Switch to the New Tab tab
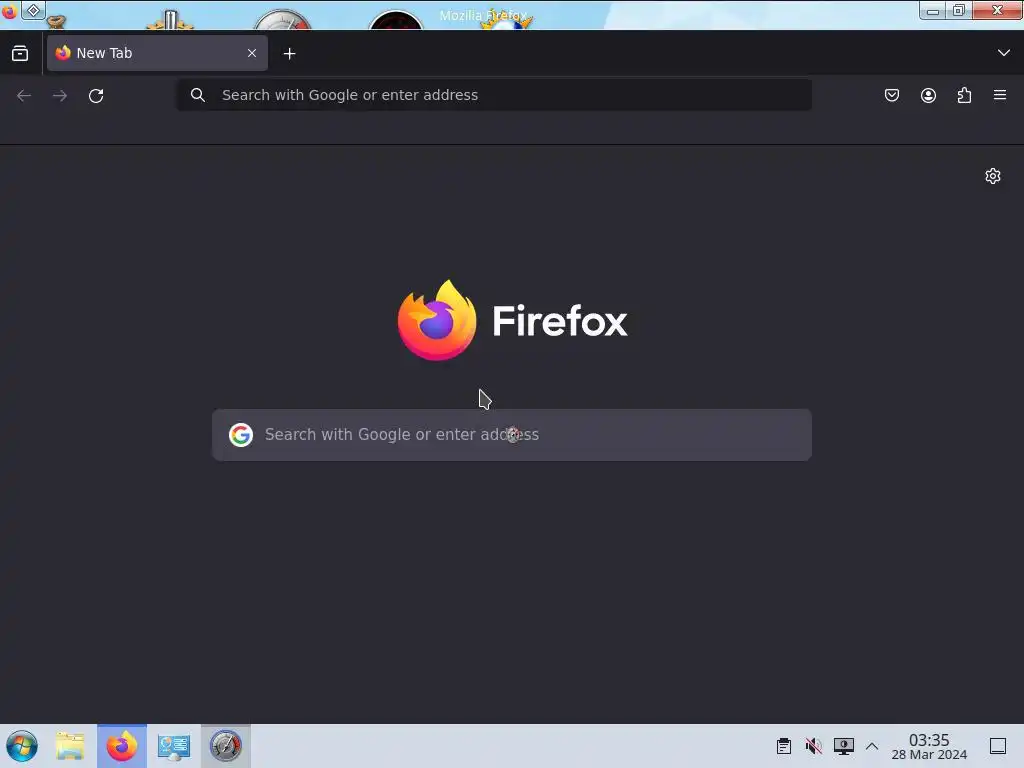Viewport: 1024px width, 768px height. click(x=157, y=53)
